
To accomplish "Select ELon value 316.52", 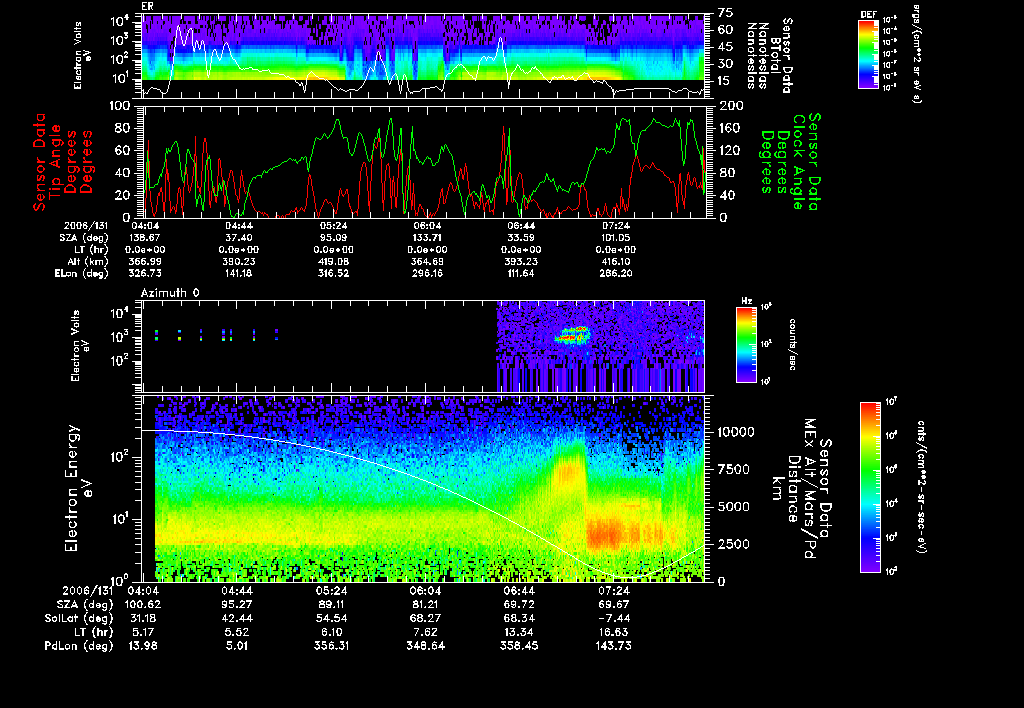I will coord(333,274).
